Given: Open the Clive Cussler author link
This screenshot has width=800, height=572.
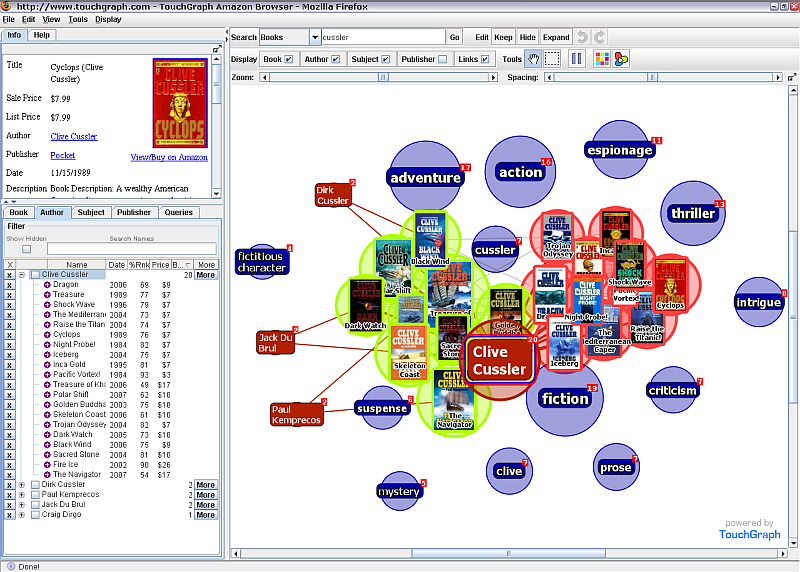Looking at the screenshot, I should (73, 137).
